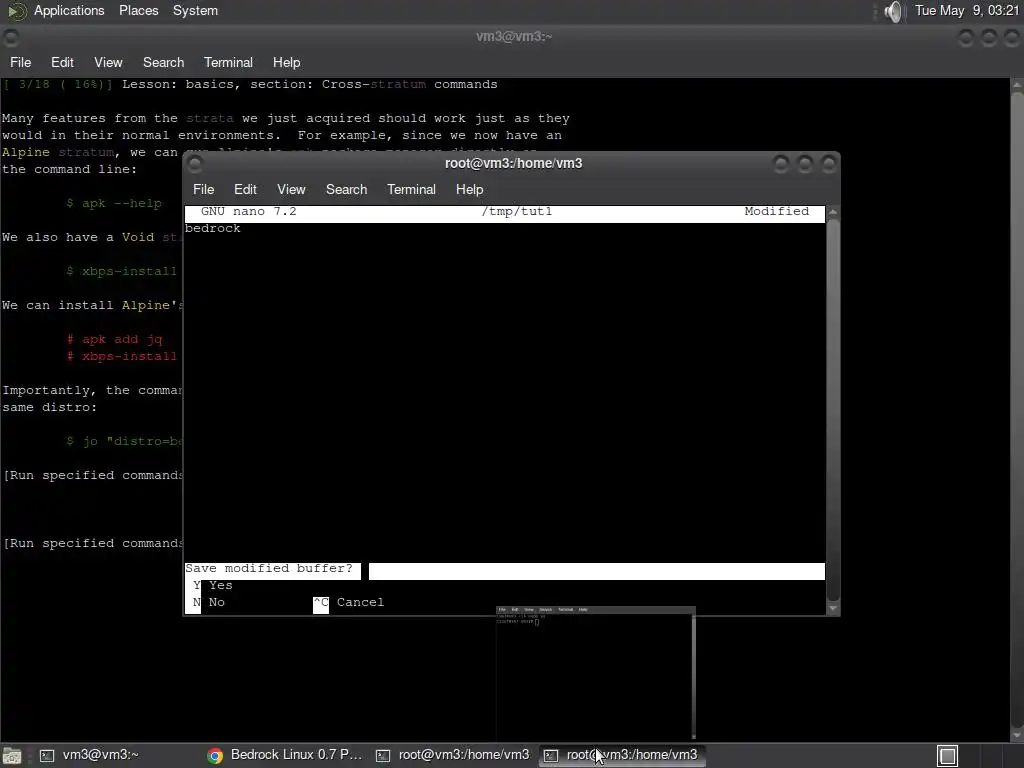The image size is (1024, 768).
Task: Click the apk --help command line
Action: pos(114,203)
